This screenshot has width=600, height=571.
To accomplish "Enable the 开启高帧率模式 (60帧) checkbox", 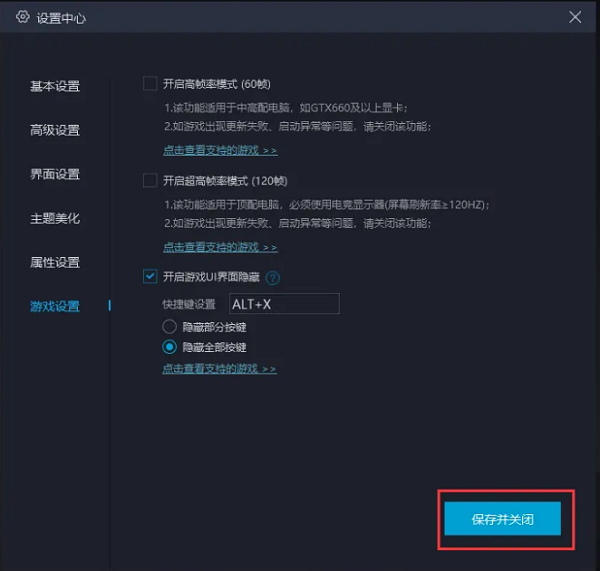I will [150, 84].
